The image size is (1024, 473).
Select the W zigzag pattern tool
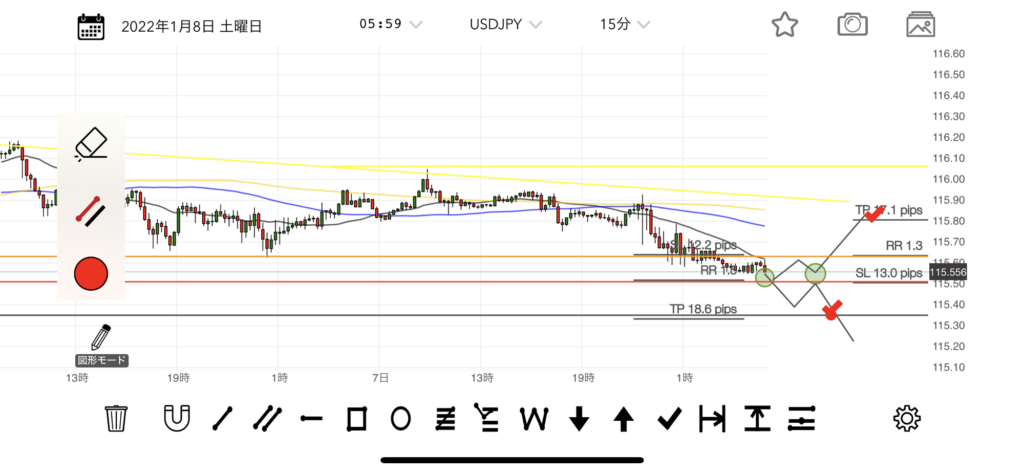534,418
